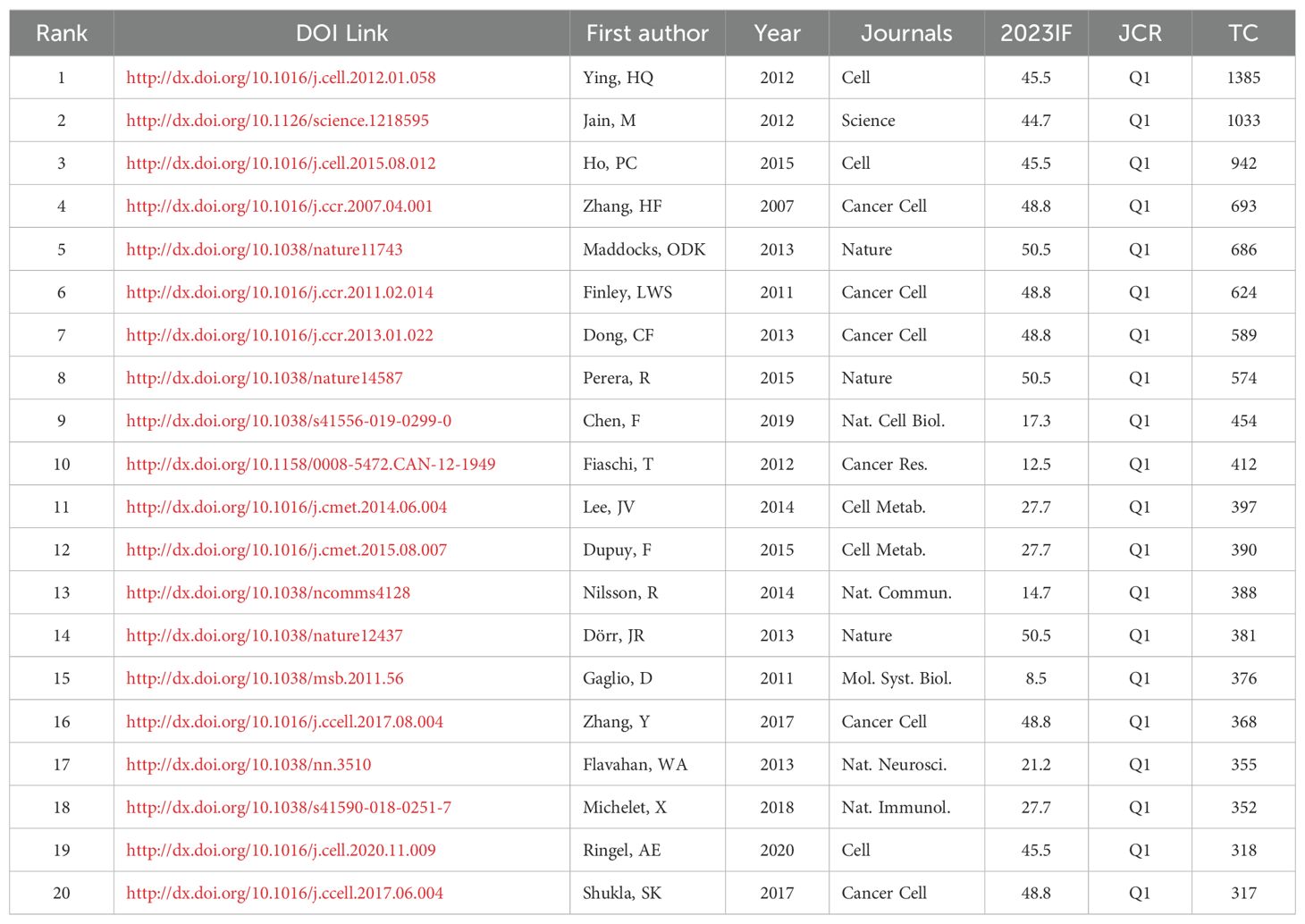Screen dimensions: 1305x924
Task: Open the DOI link s41590-018-0251-7
Action: click(x=289, y=807)
